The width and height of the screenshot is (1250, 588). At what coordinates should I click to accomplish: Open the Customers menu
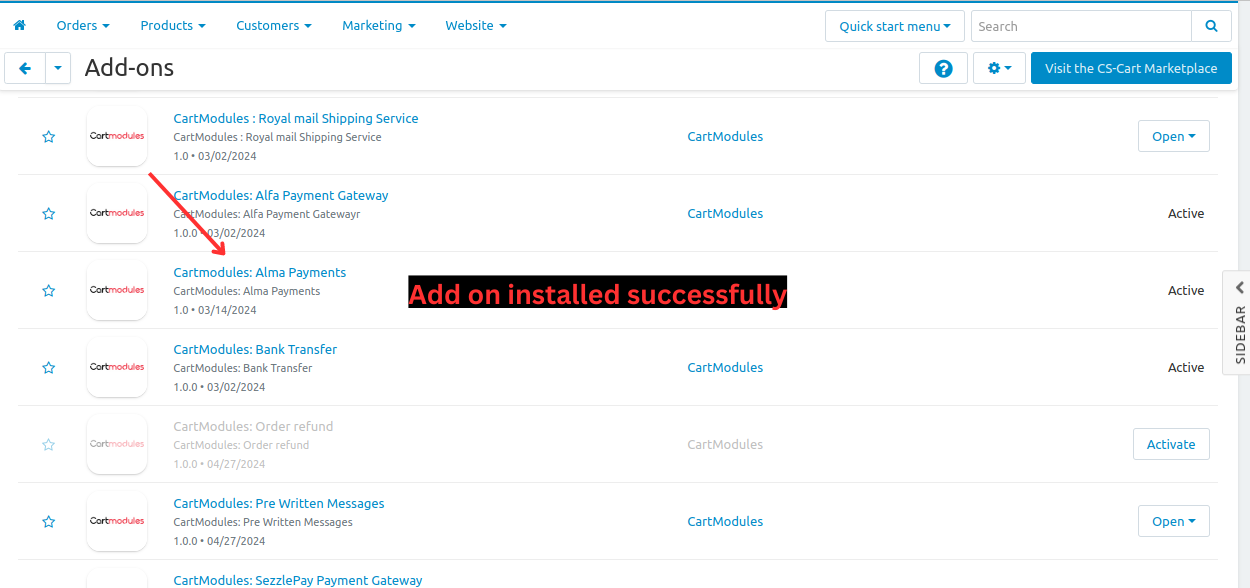click(x=274, y=25)
